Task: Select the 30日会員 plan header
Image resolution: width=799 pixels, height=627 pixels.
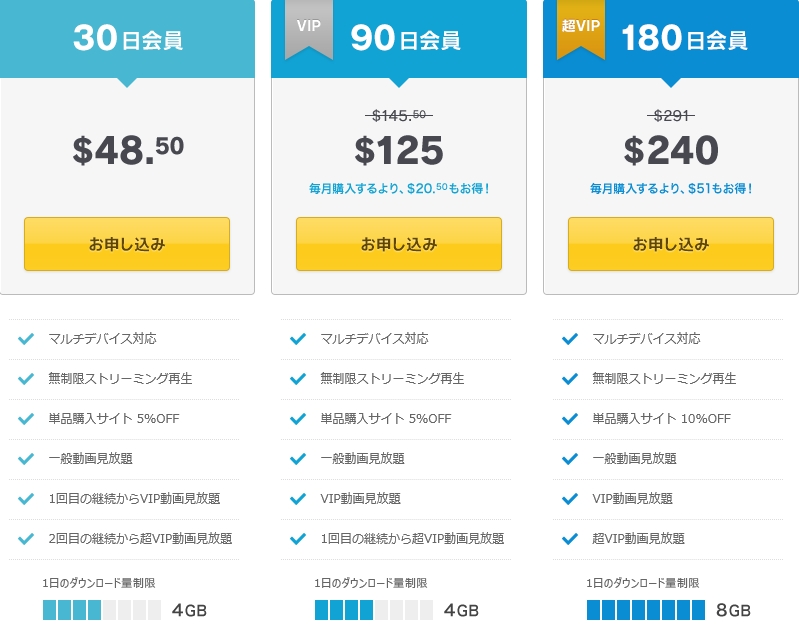Action: point(127,39)
